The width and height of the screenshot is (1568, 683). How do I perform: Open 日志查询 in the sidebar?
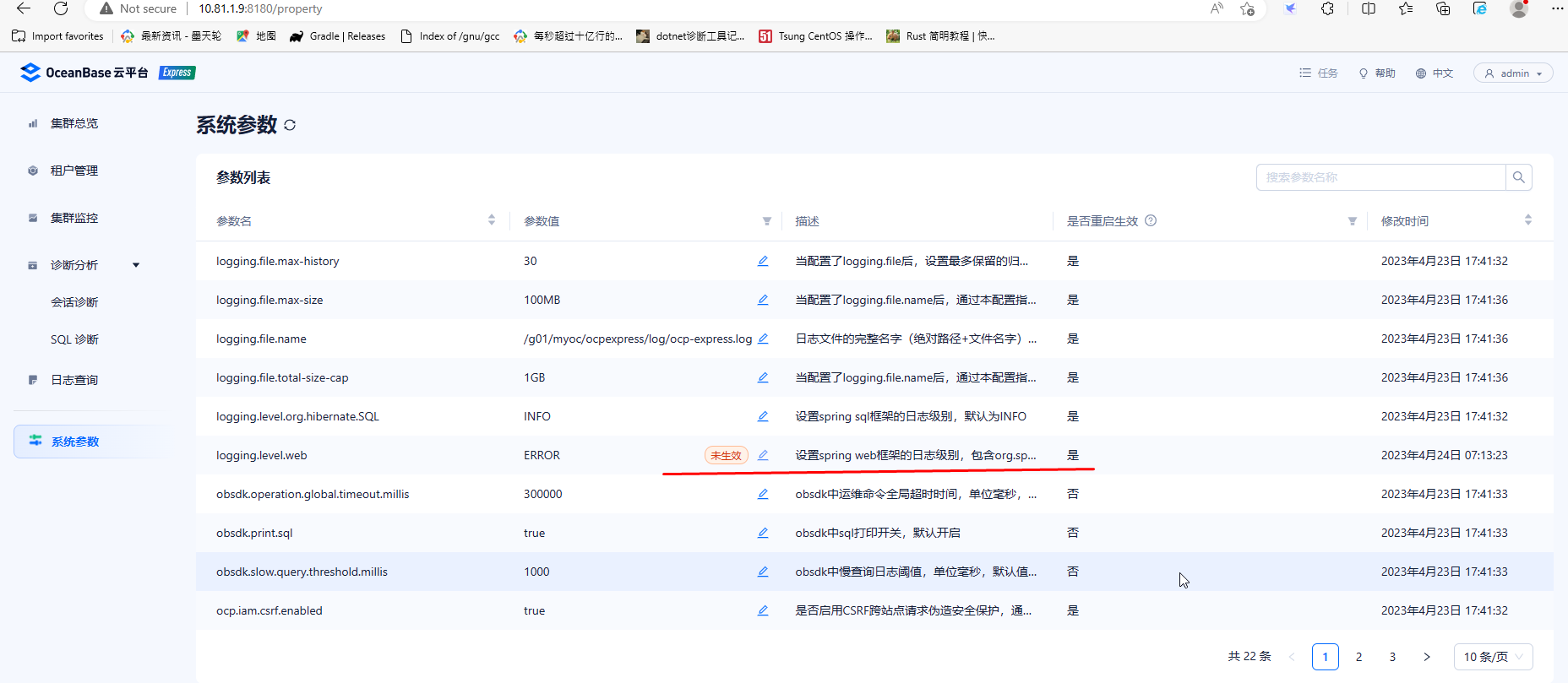pyautogui.click(x=74, y=380)
